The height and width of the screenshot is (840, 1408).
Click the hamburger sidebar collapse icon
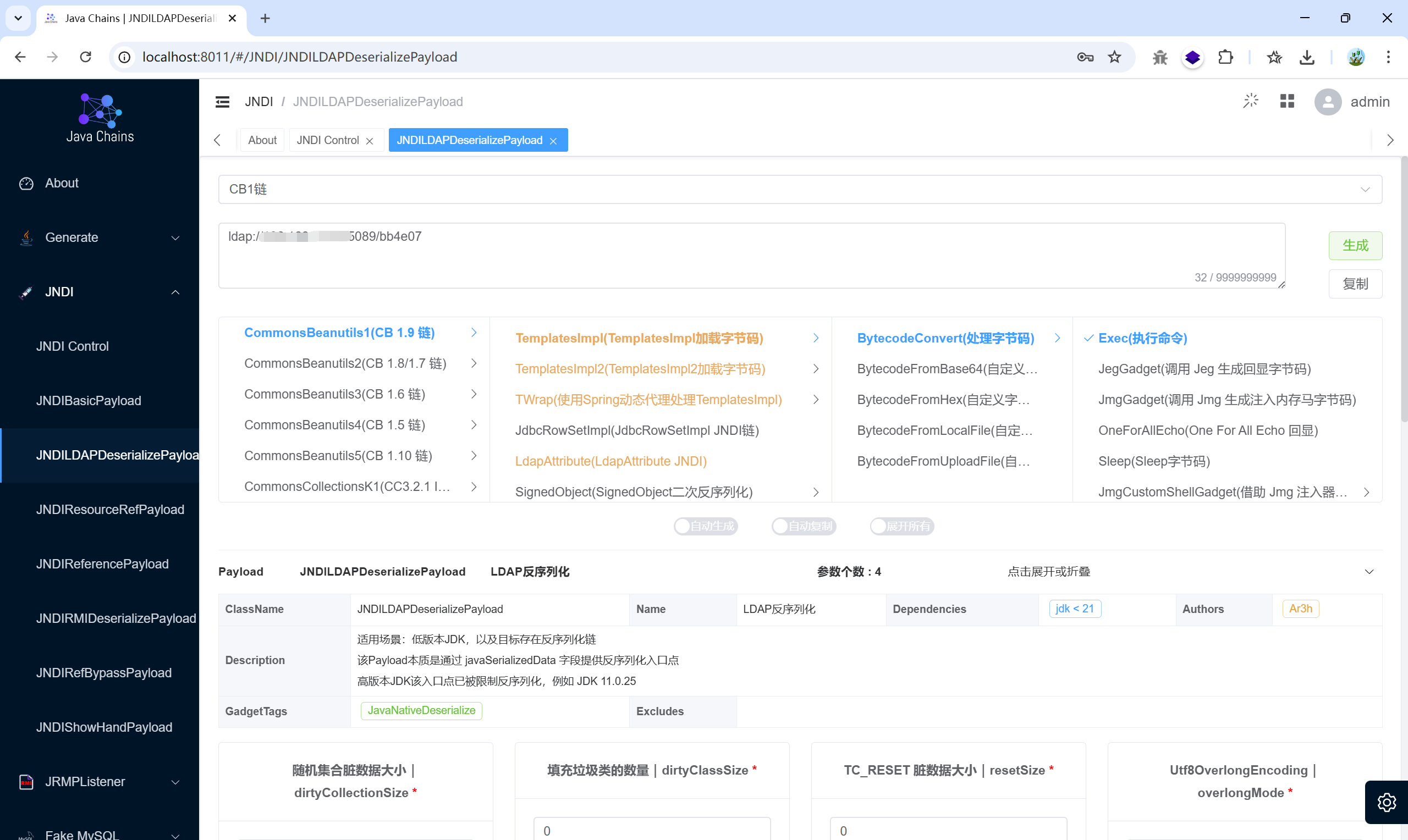223,102
